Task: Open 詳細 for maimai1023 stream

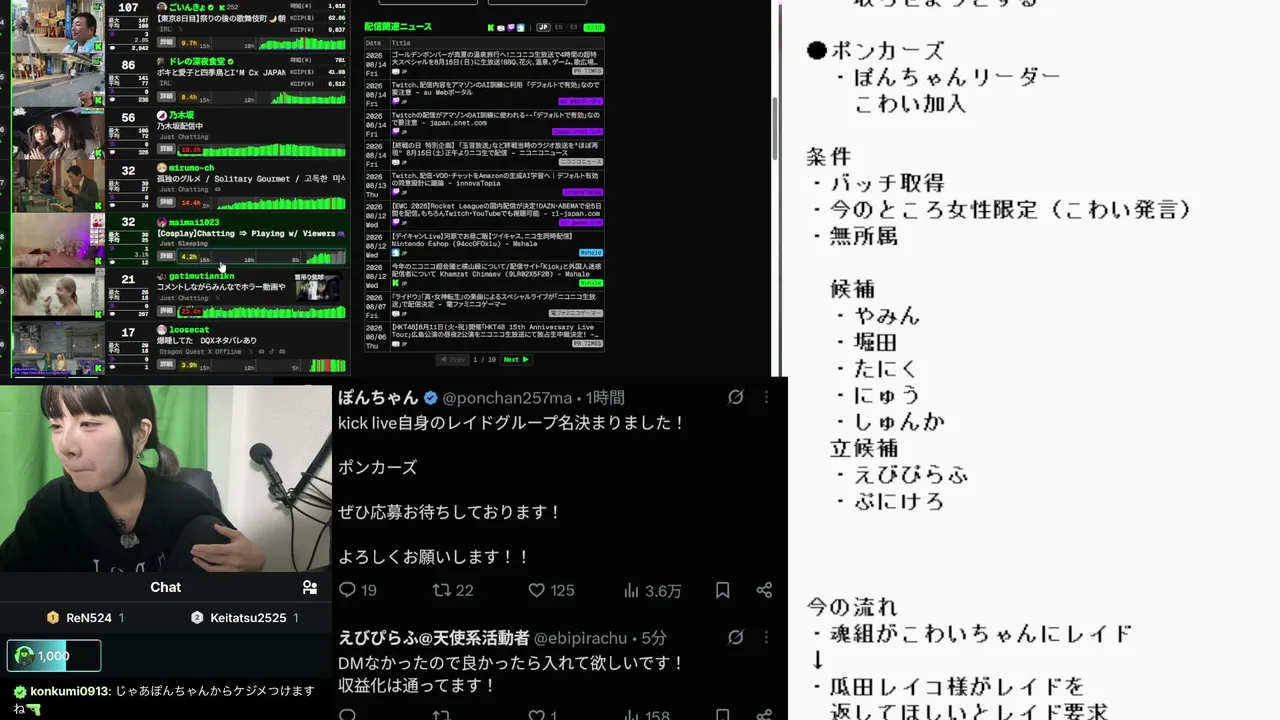Action: click(x=166, y=256)
